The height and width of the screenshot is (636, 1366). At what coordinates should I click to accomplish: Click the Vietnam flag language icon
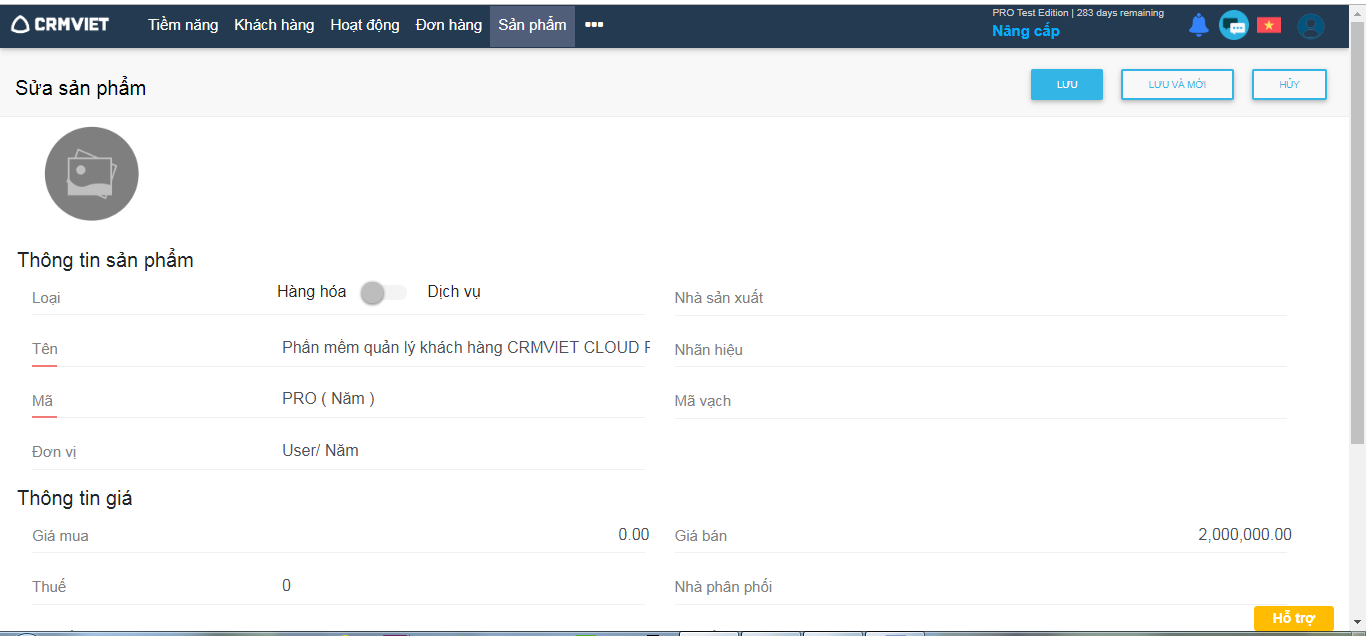pos(1269,26)
